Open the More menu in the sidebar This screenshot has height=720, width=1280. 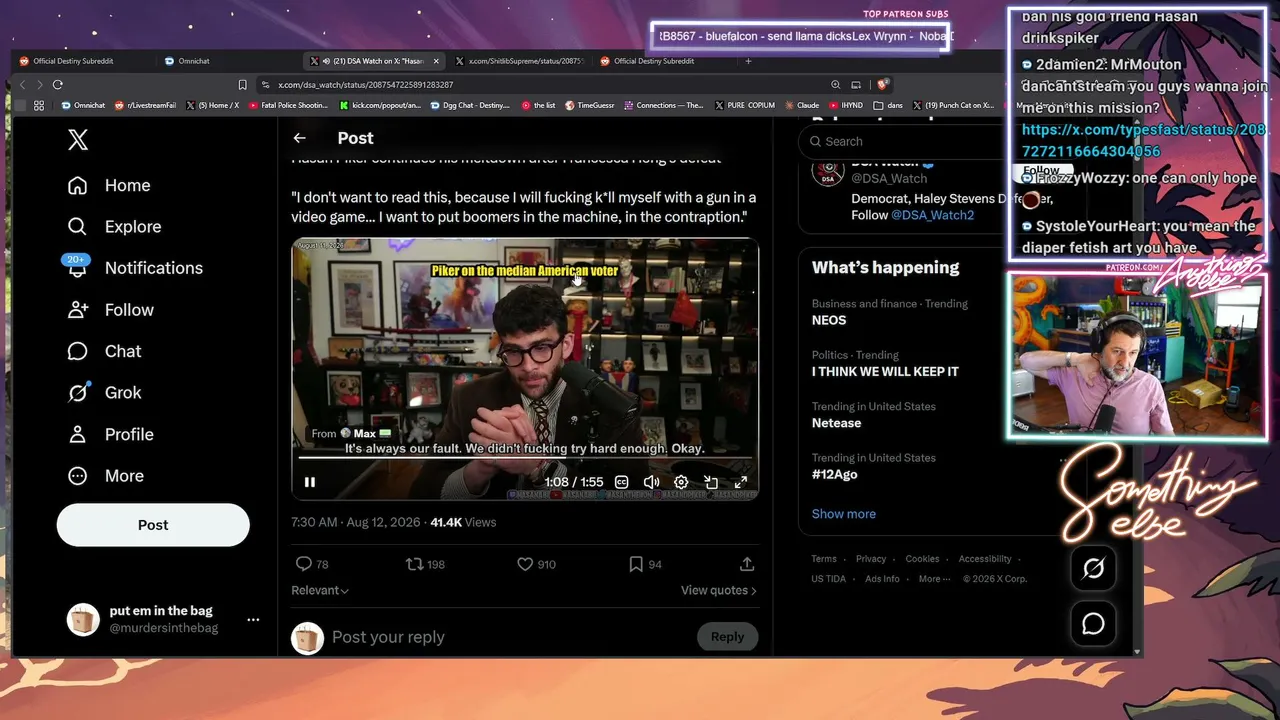click(x=105, y=476)
